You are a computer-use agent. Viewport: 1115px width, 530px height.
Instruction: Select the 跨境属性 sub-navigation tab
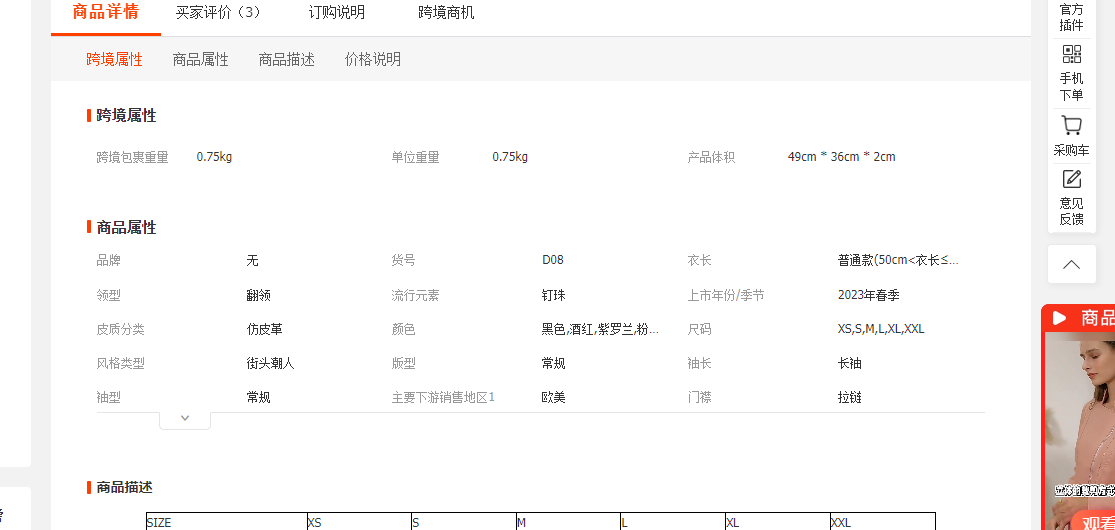[114, 60]
